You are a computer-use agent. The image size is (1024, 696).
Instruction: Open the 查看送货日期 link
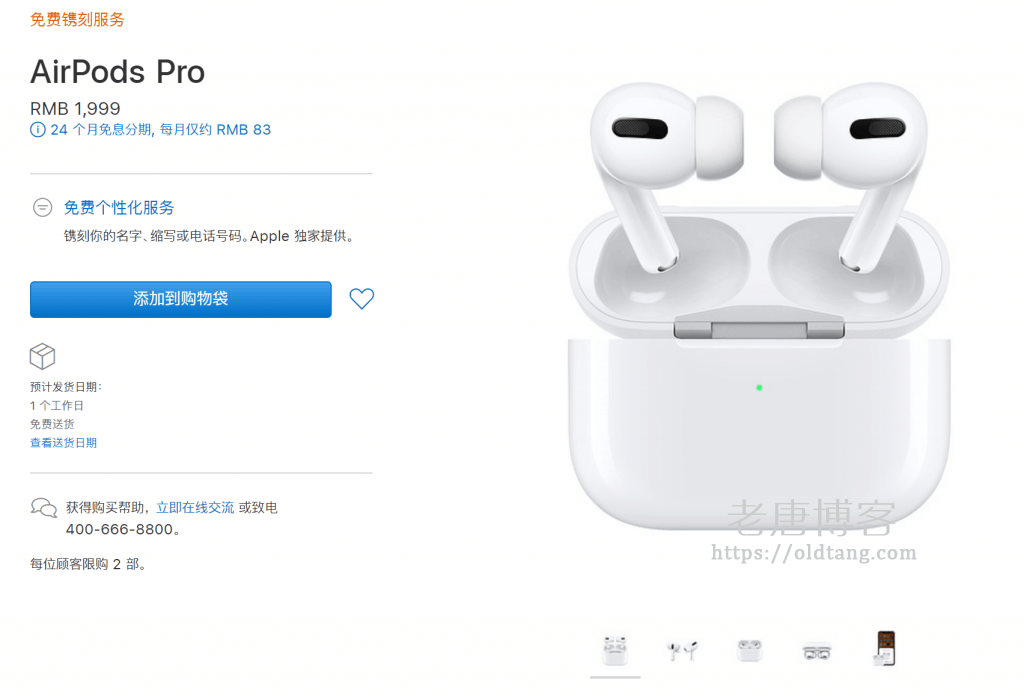63,443
